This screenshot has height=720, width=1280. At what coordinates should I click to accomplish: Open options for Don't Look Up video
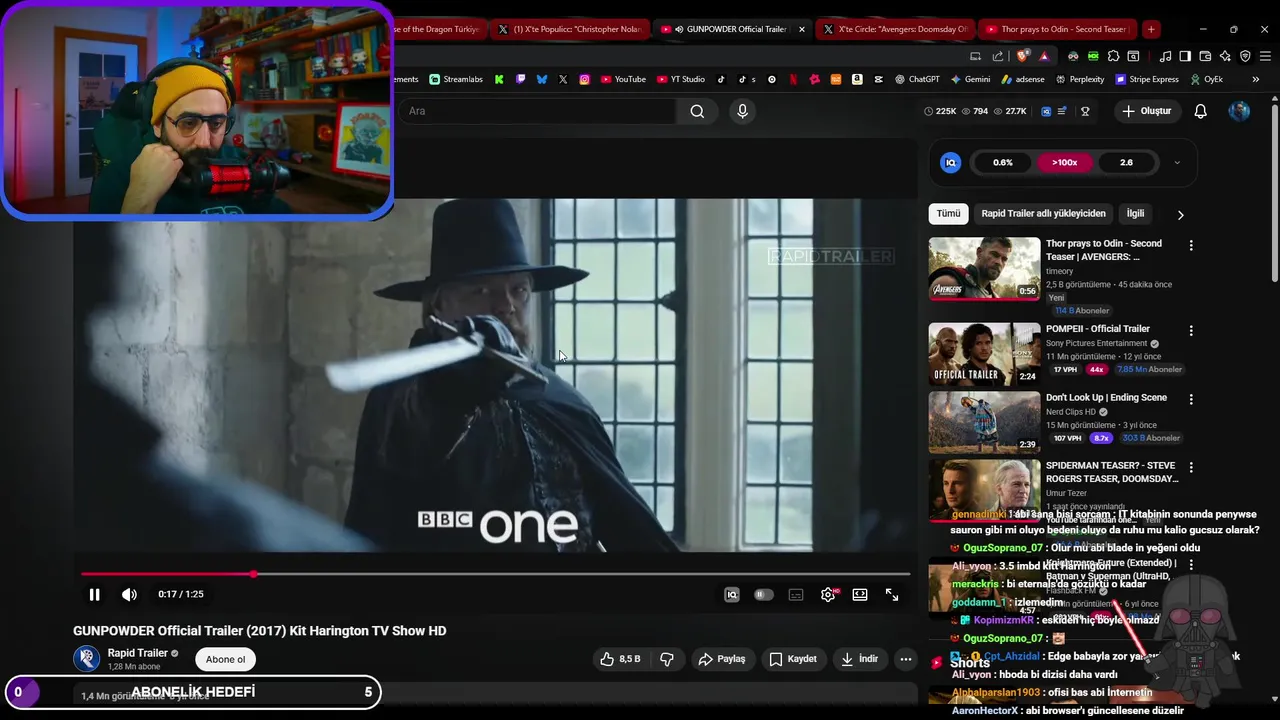point(1191,399)
